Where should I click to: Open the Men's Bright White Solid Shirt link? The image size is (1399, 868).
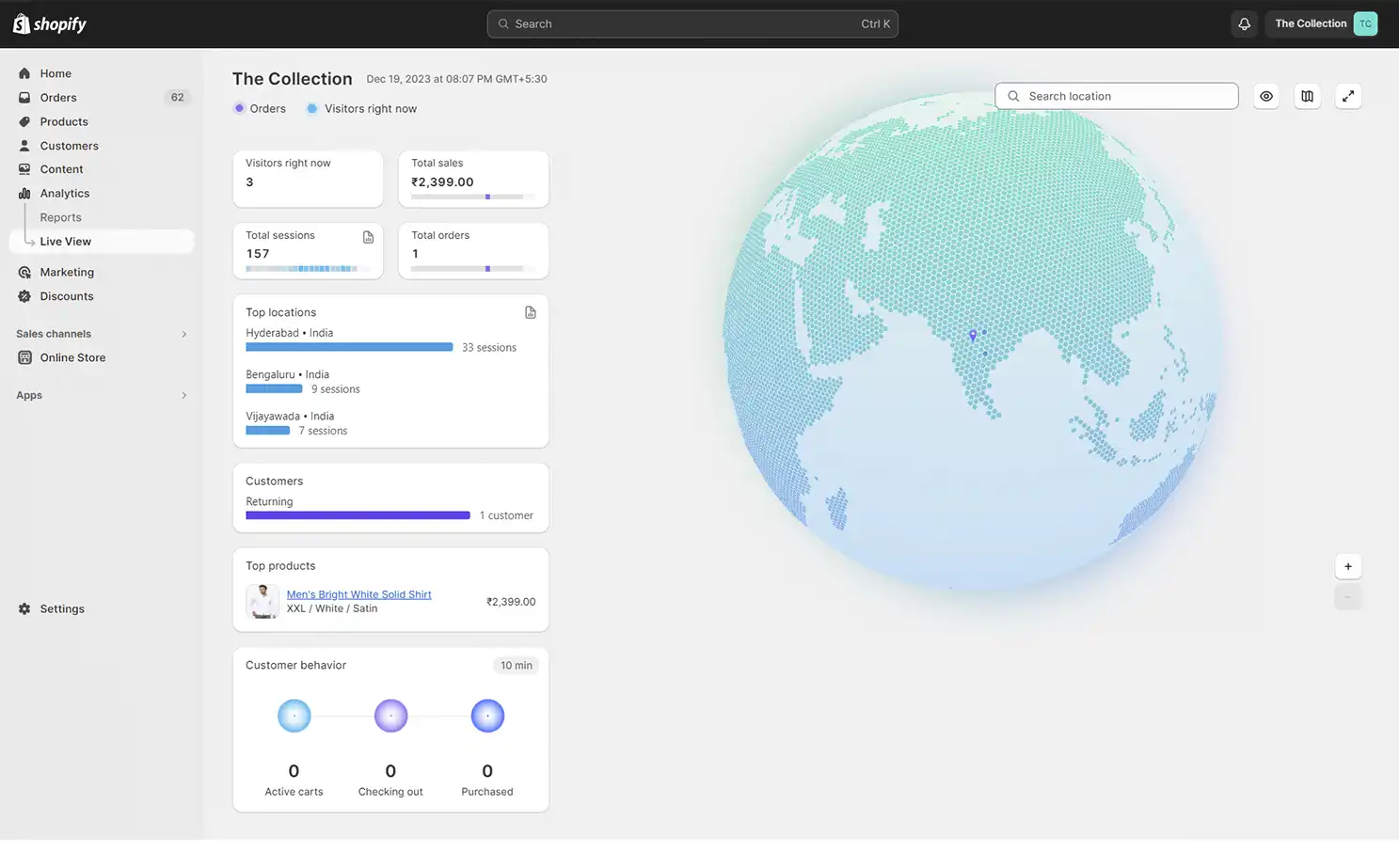coord(358,594)
